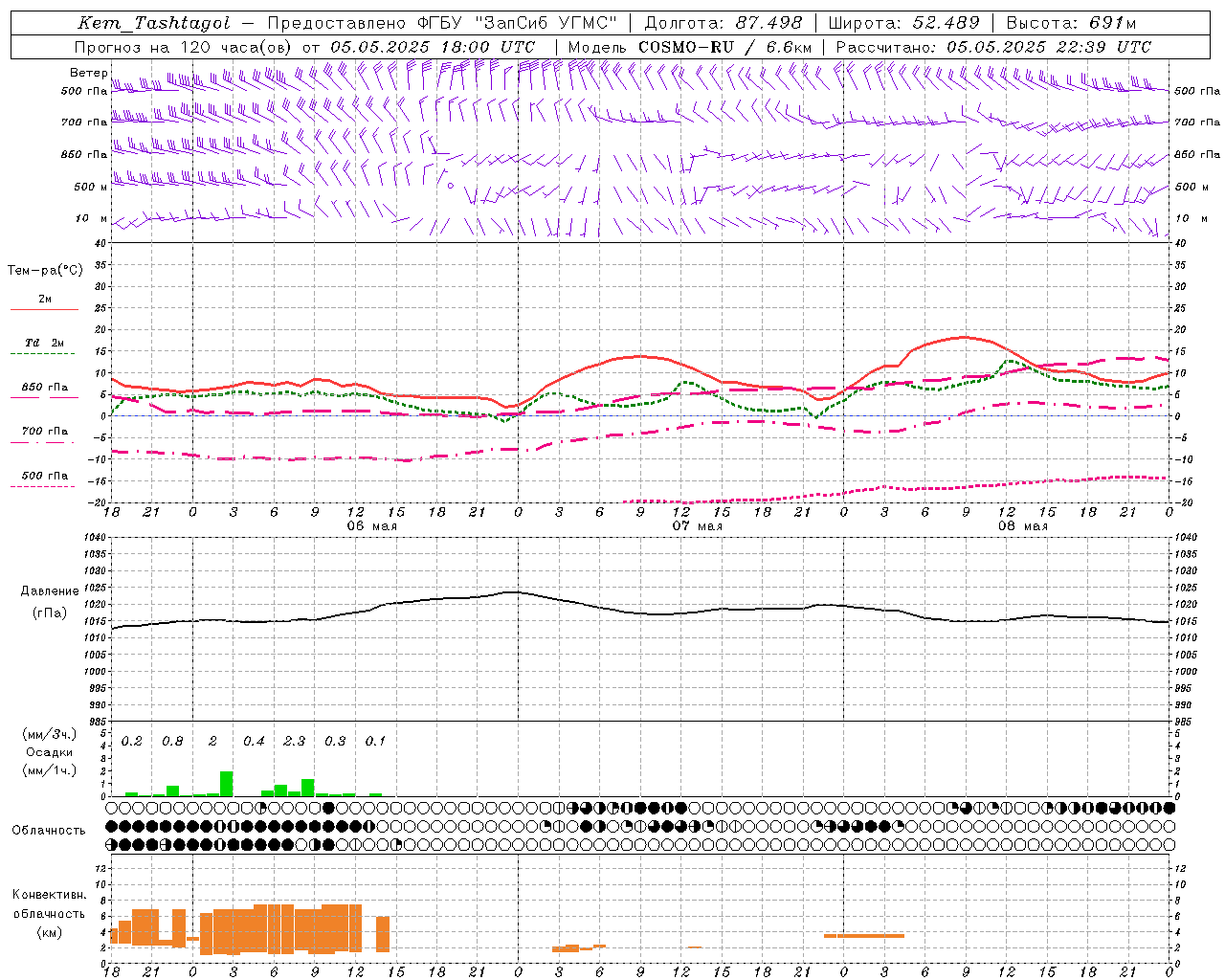Click the Облачность cloud cover label
The width and height of the screenshot is (1225, 980).
tap(49, 831)
